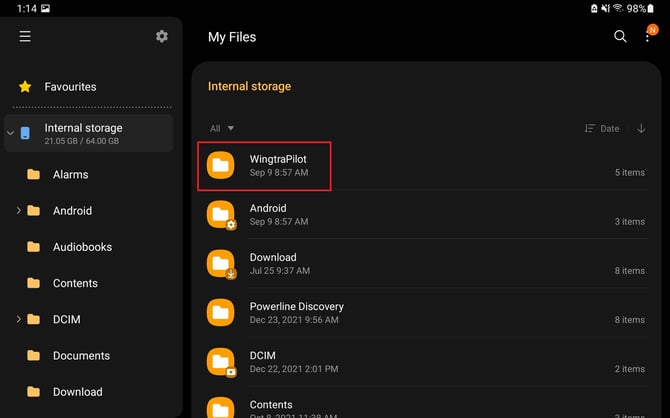
Task: Collapse the Internal storage tree
Action: 10,133
